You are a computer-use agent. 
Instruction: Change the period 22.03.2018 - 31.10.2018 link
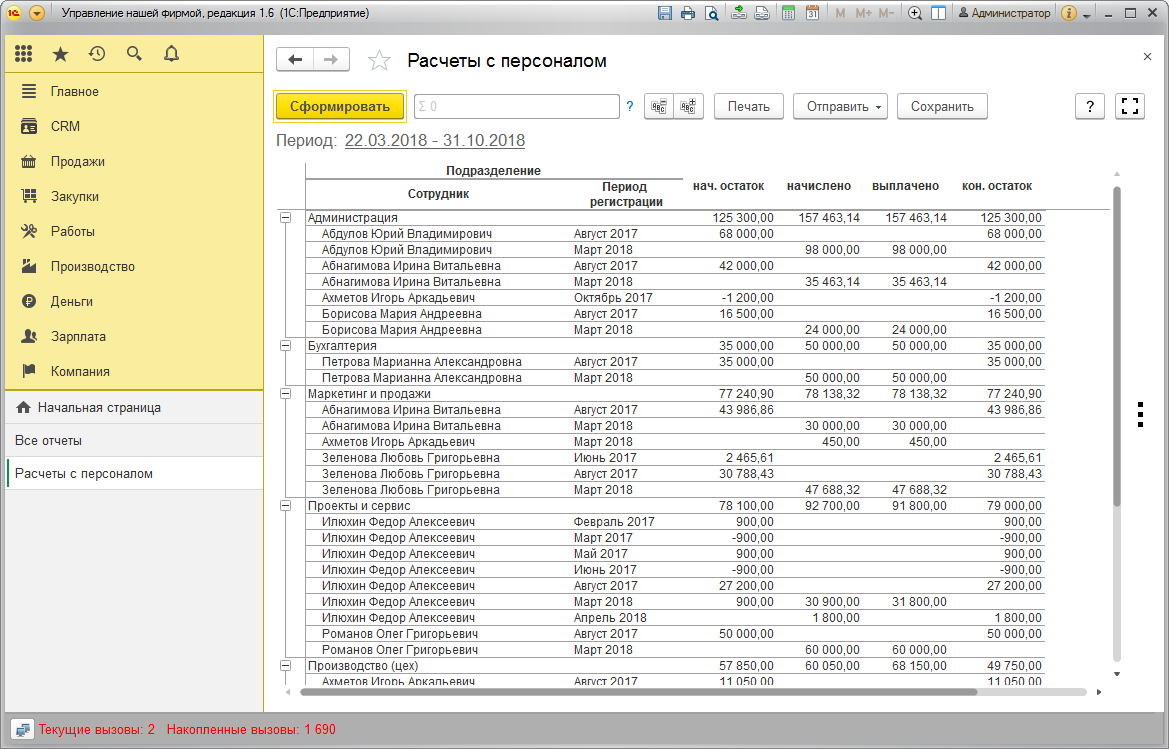pyautogui.click(x=435, y=141)
